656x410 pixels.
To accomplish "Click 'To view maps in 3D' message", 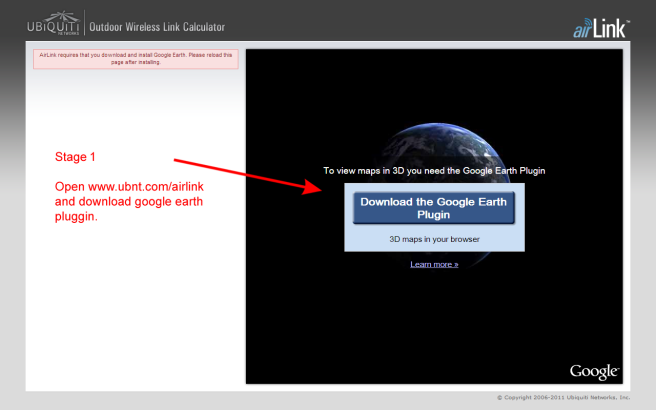I will (x=434, y=171).
